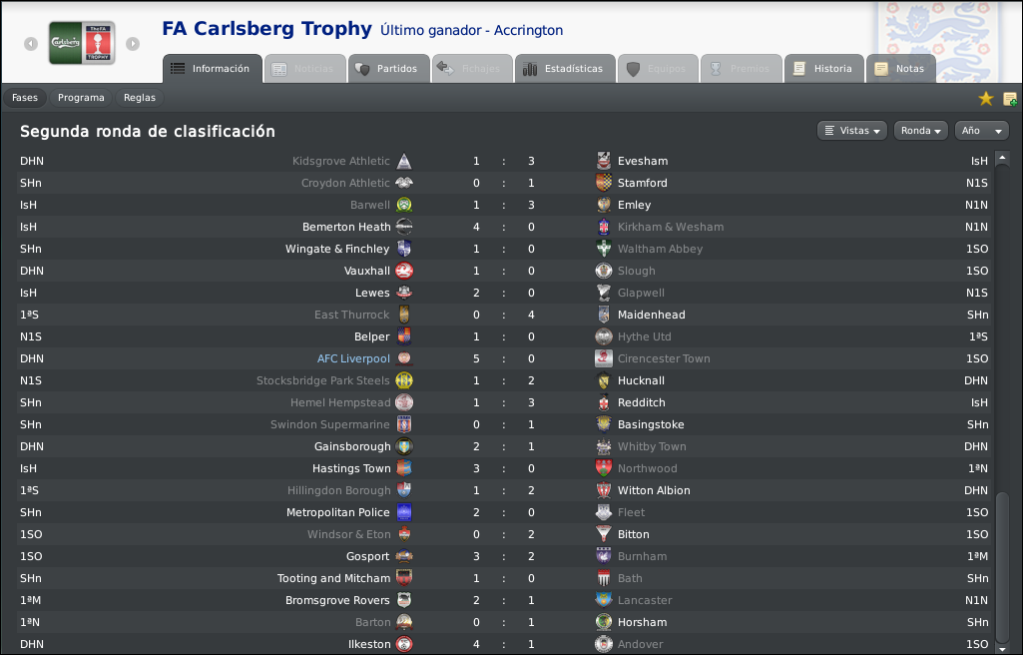1023x655 pixels.
Task: Select the Reglas sub-section button
Action: 140,98
